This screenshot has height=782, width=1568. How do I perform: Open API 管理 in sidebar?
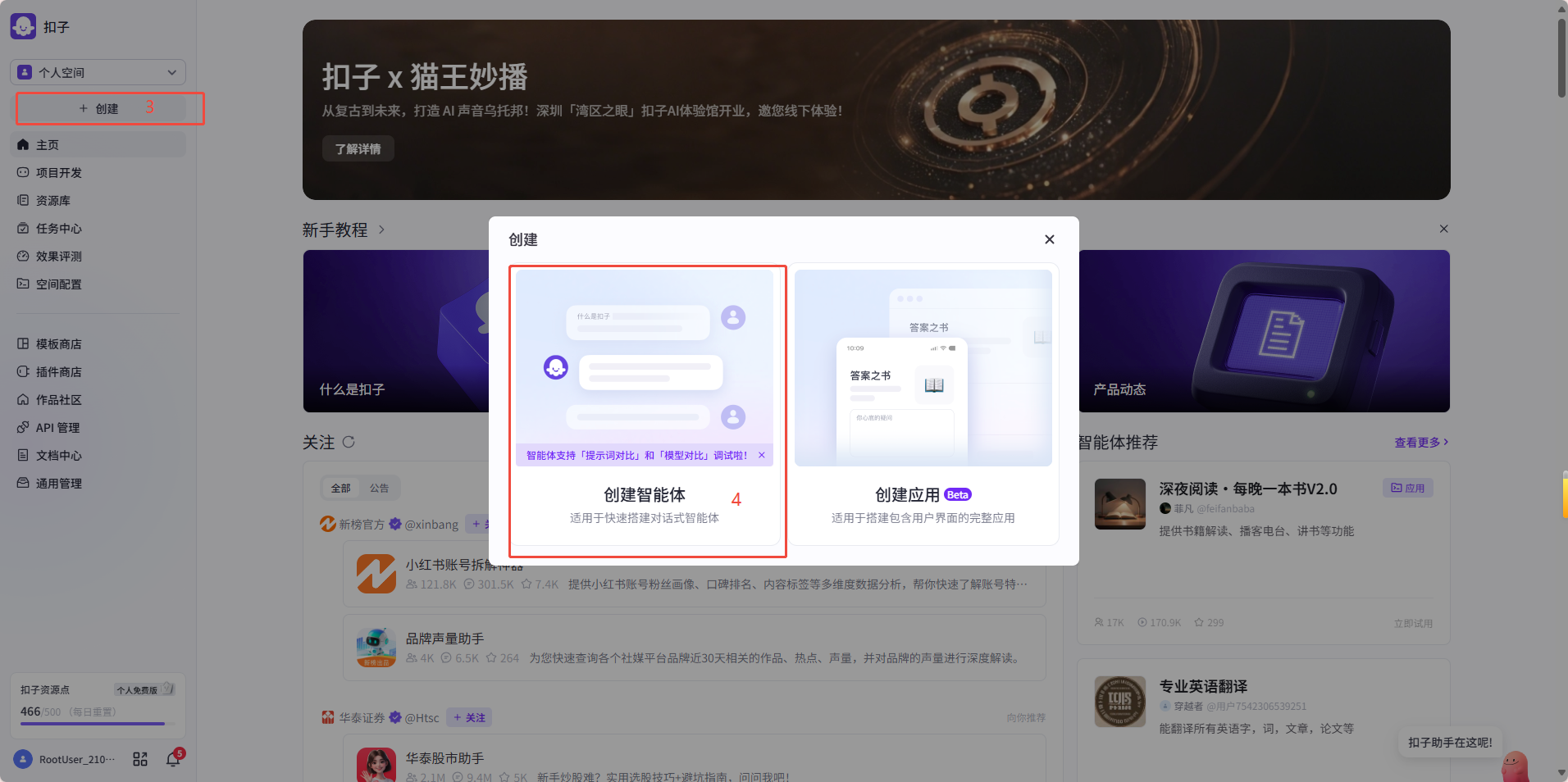[x=98, y=427]
